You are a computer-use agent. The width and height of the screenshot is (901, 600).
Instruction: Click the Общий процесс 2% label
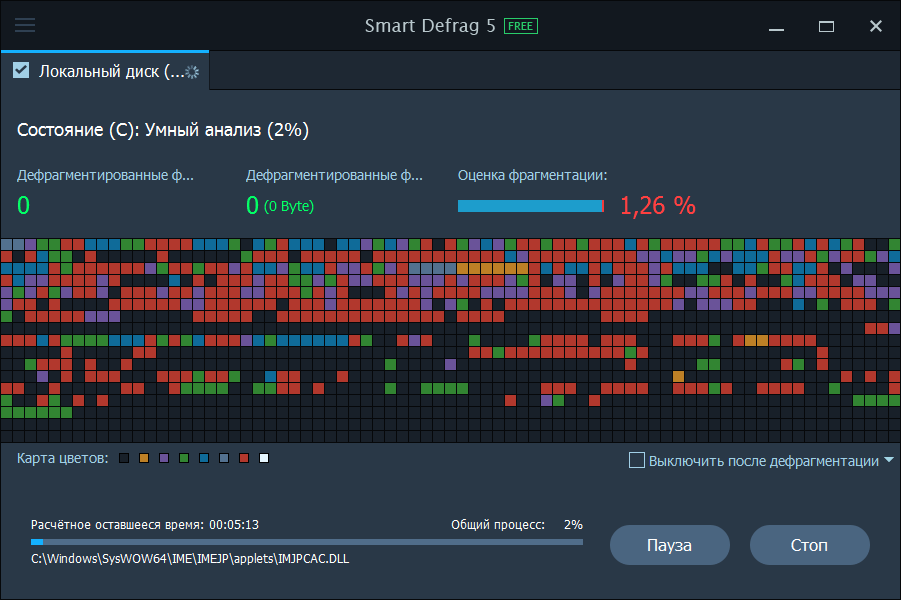click(x=517, y=525)
